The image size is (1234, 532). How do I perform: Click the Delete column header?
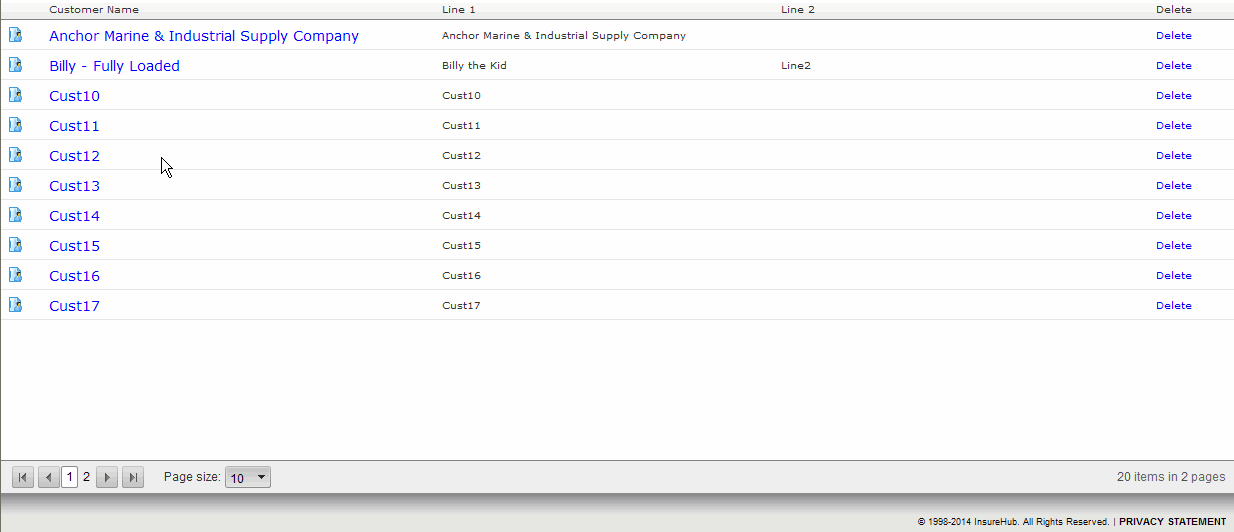pyautogui.click(x=1174, y=10)
